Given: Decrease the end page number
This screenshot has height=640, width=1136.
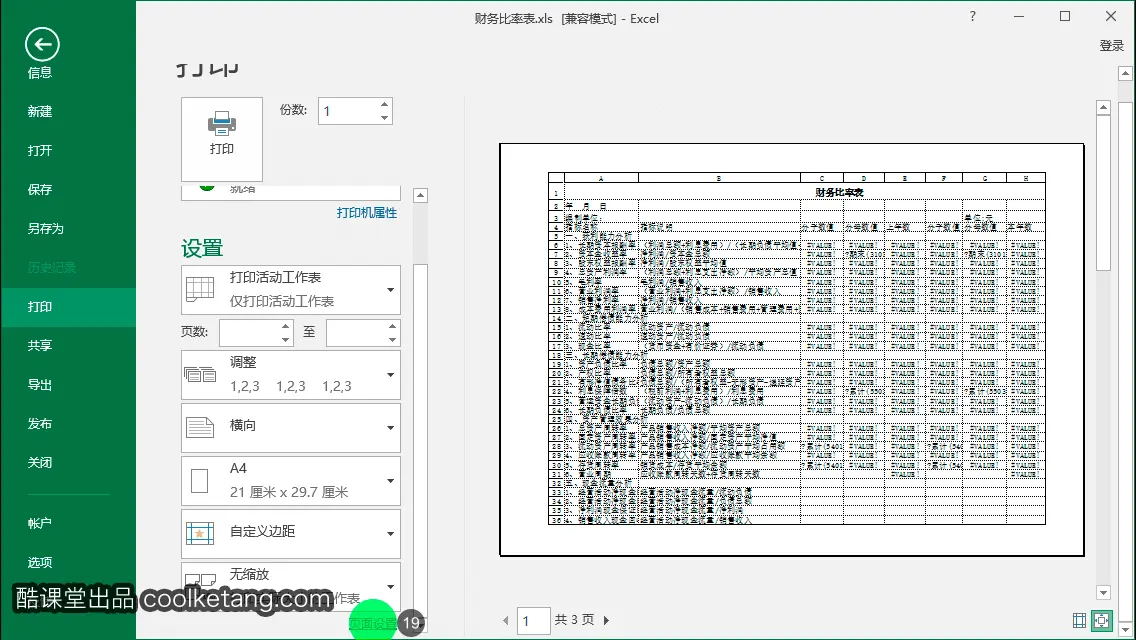Looking at the screenshot, I should (393, 339).
